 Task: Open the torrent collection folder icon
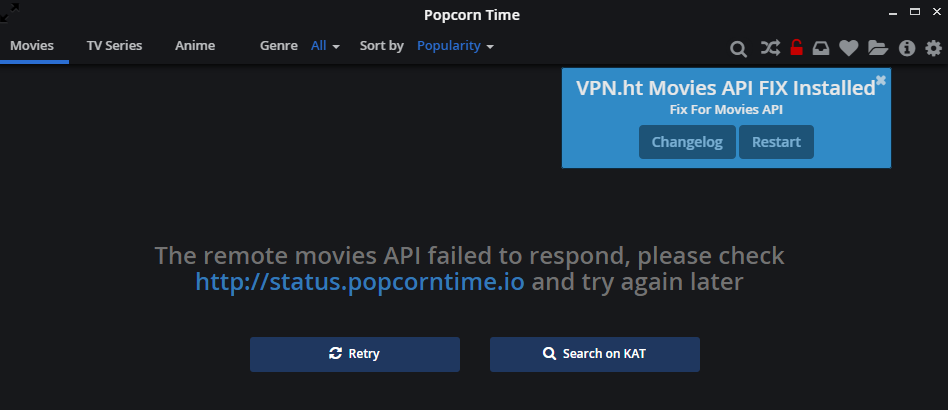[878, 47]
